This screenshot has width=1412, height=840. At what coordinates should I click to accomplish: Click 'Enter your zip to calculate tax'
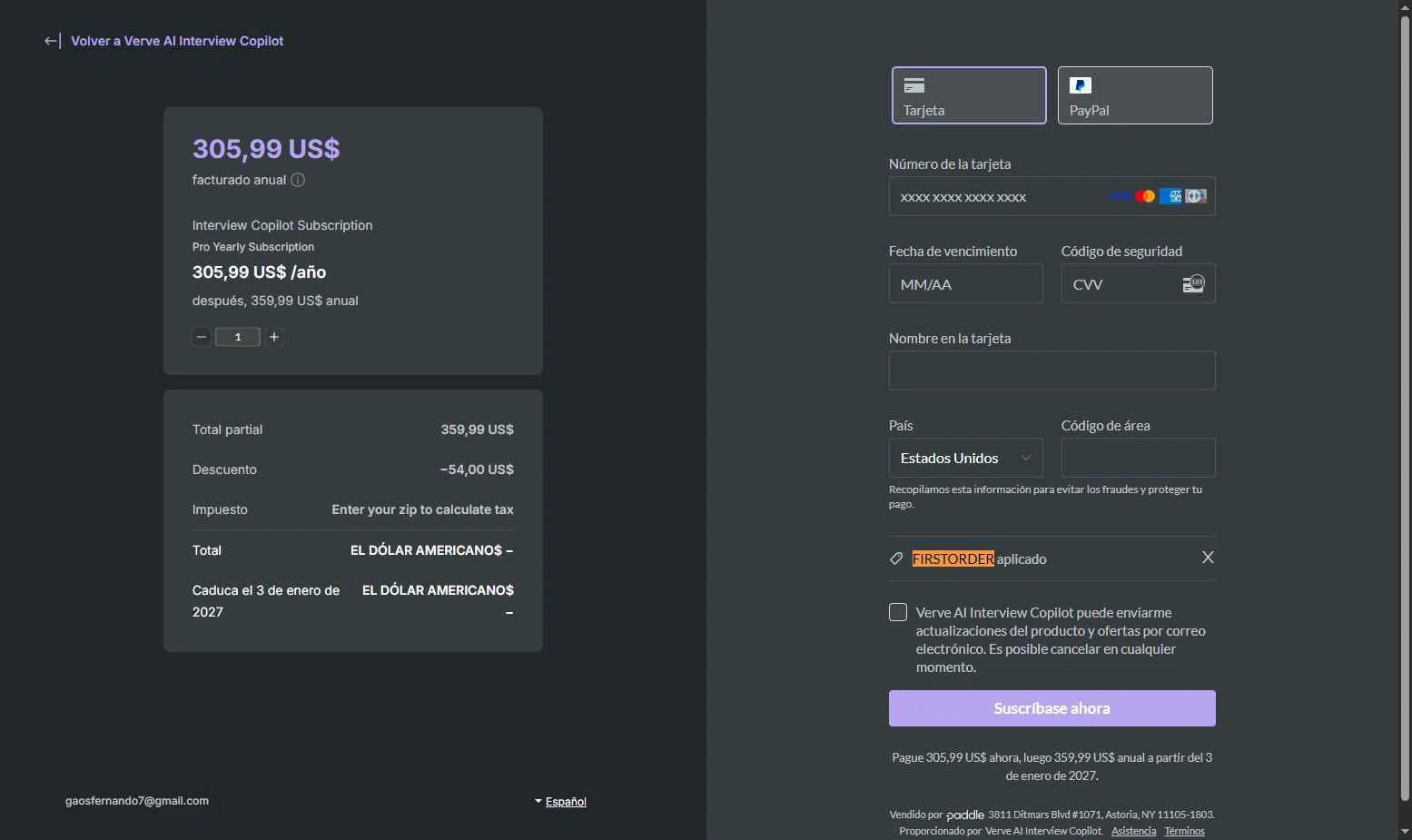pyautogui.click(x=423, y=509)
